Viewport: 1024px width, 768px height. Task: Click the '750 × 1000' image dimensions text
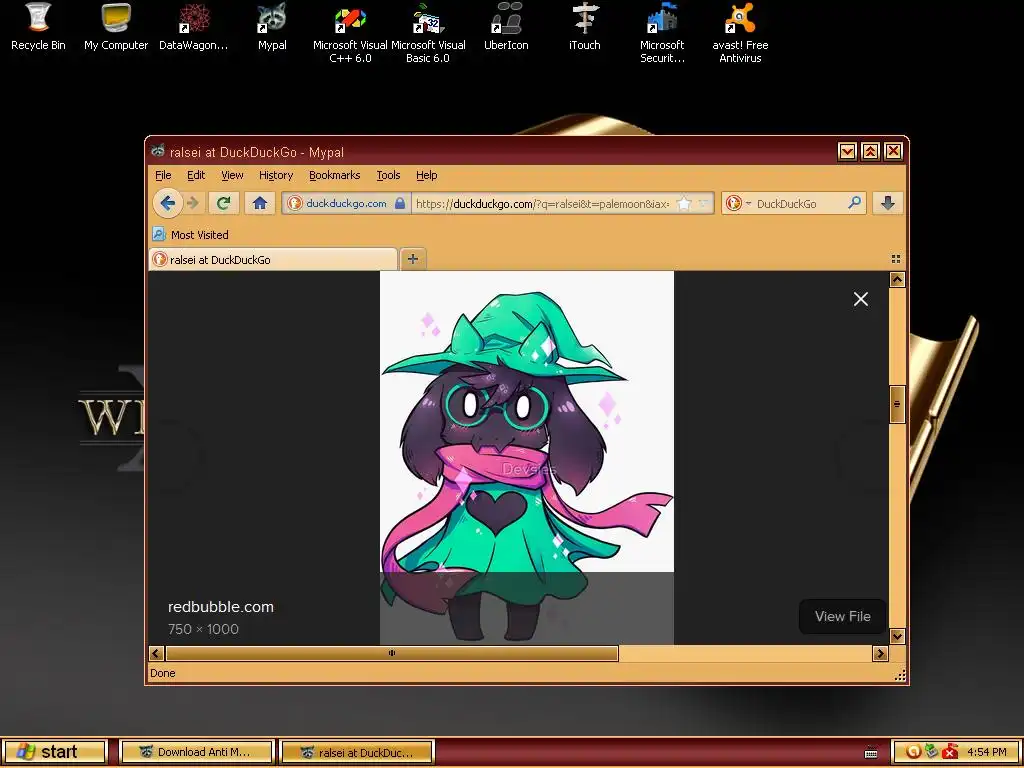tap(203, 629)
